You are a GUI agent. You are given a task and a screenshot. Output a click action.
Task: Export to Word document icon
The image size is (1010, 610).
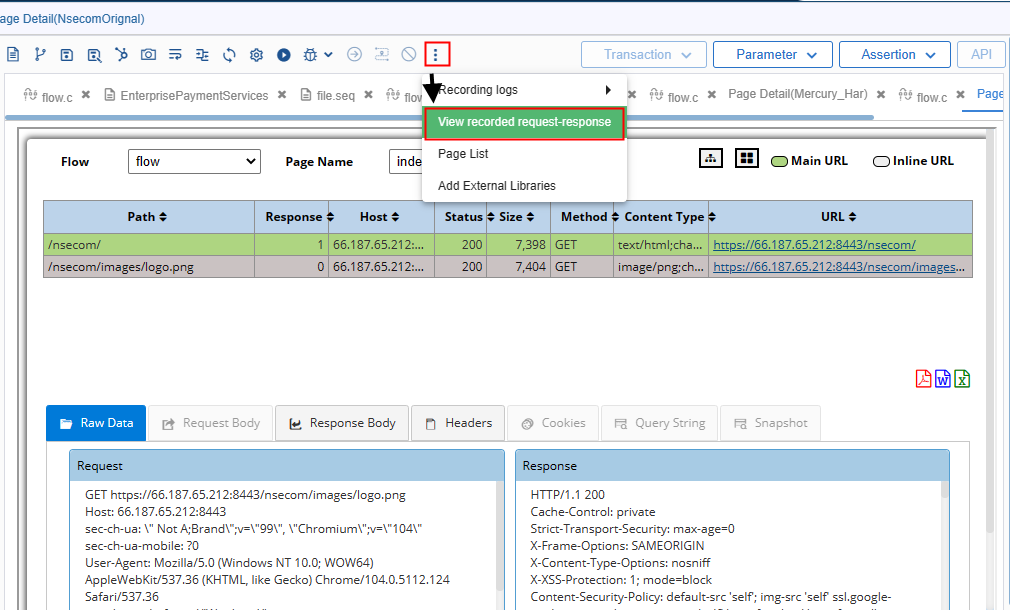[x=942, y=379]
